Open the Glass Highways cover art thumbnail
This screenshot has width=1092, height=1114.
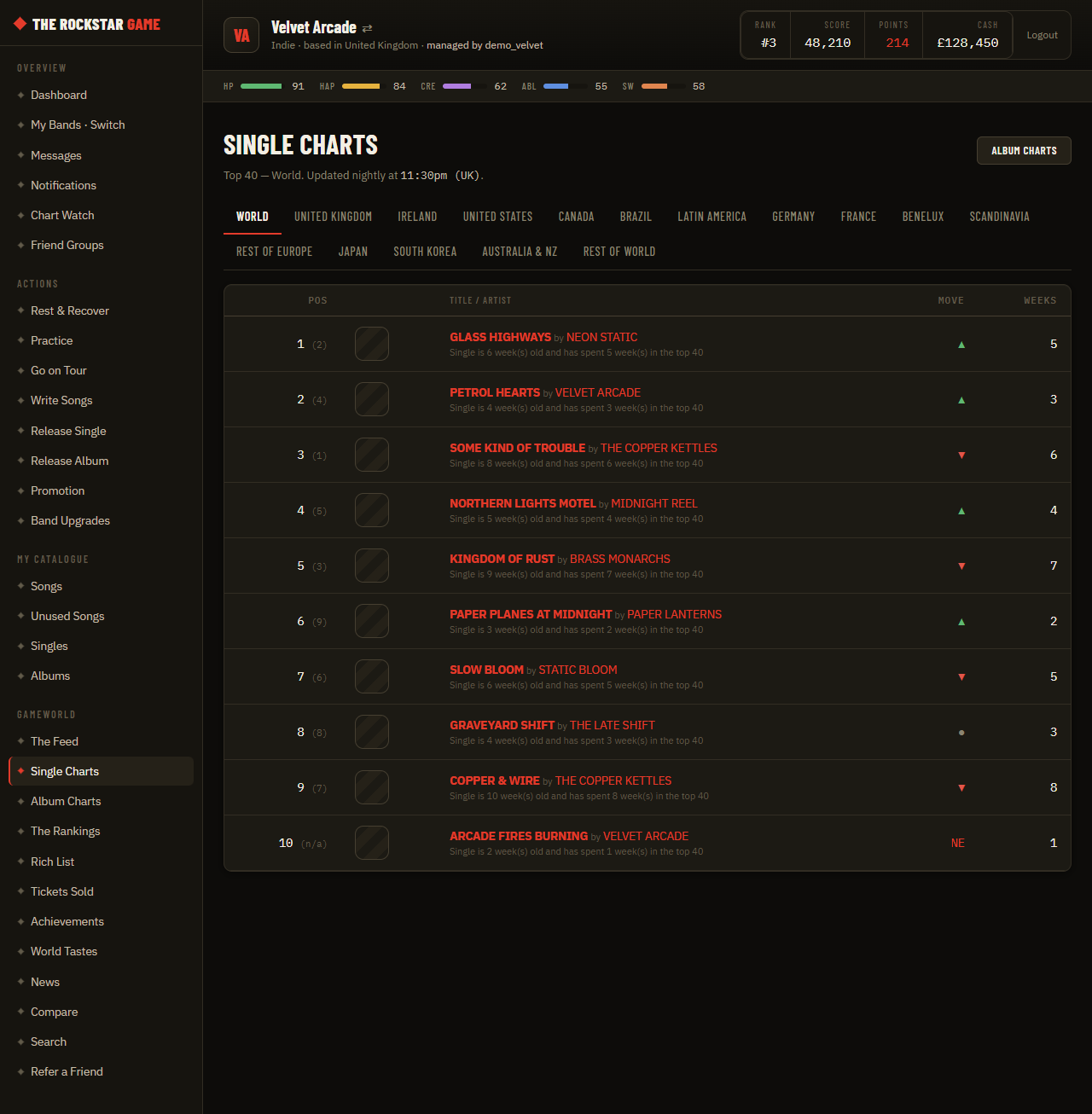pos(372,344)
